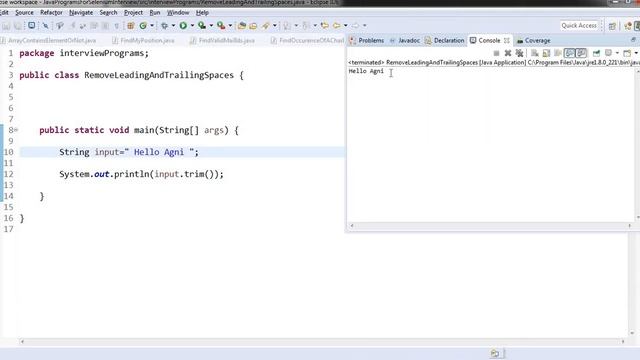Switch to FindValidMailIds.java editor tab
This screenshot has height=360, width=640.
[223, 40]
